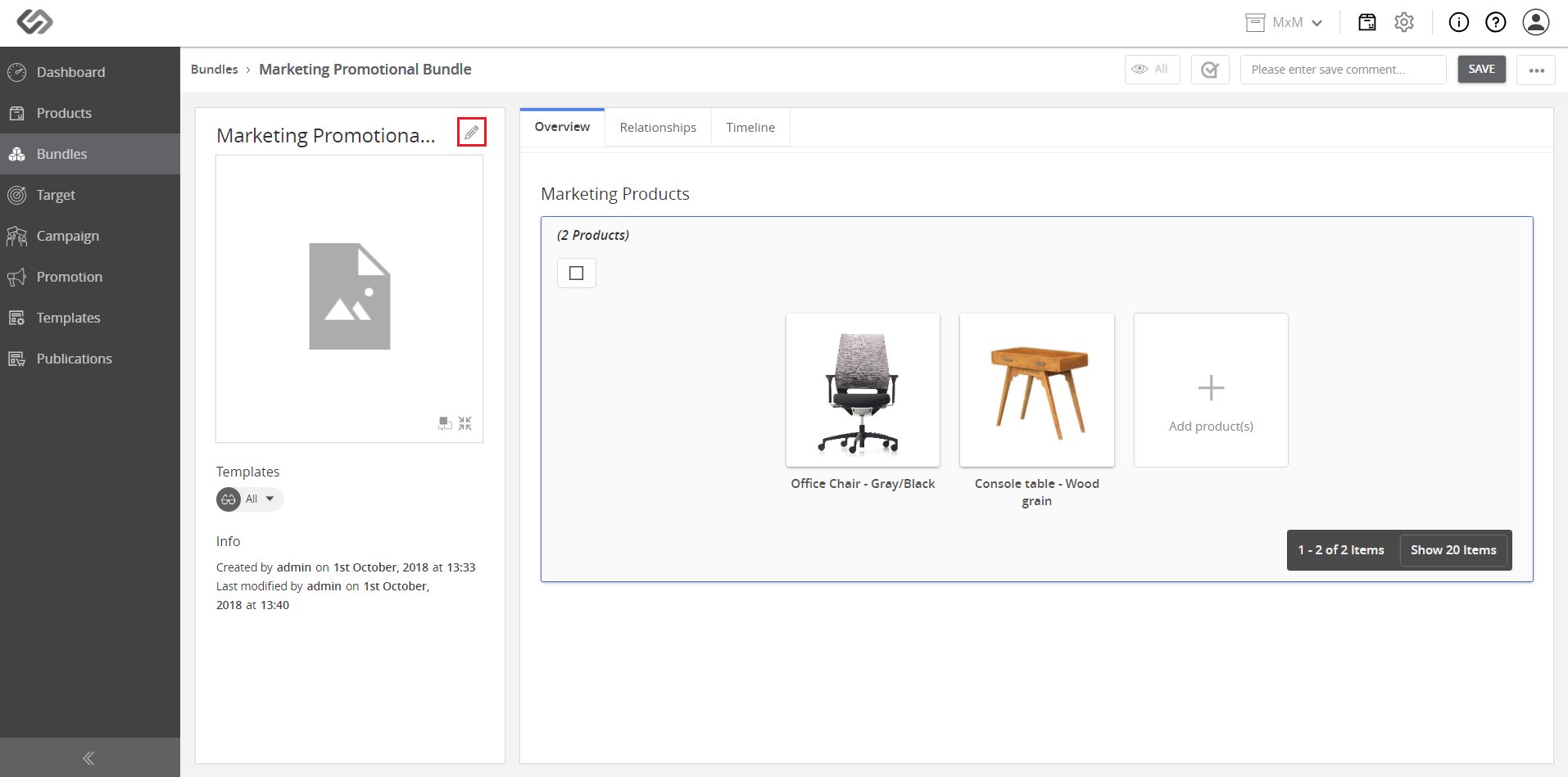1568x777 pixels.
Task: Open the gear settings icon in top bar
Action: tap(1404, 22)
